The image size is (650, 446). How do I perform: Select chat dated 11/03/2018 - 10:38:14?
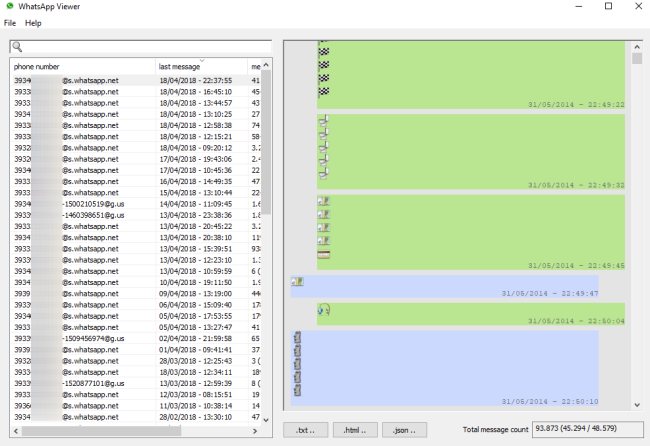136,406
